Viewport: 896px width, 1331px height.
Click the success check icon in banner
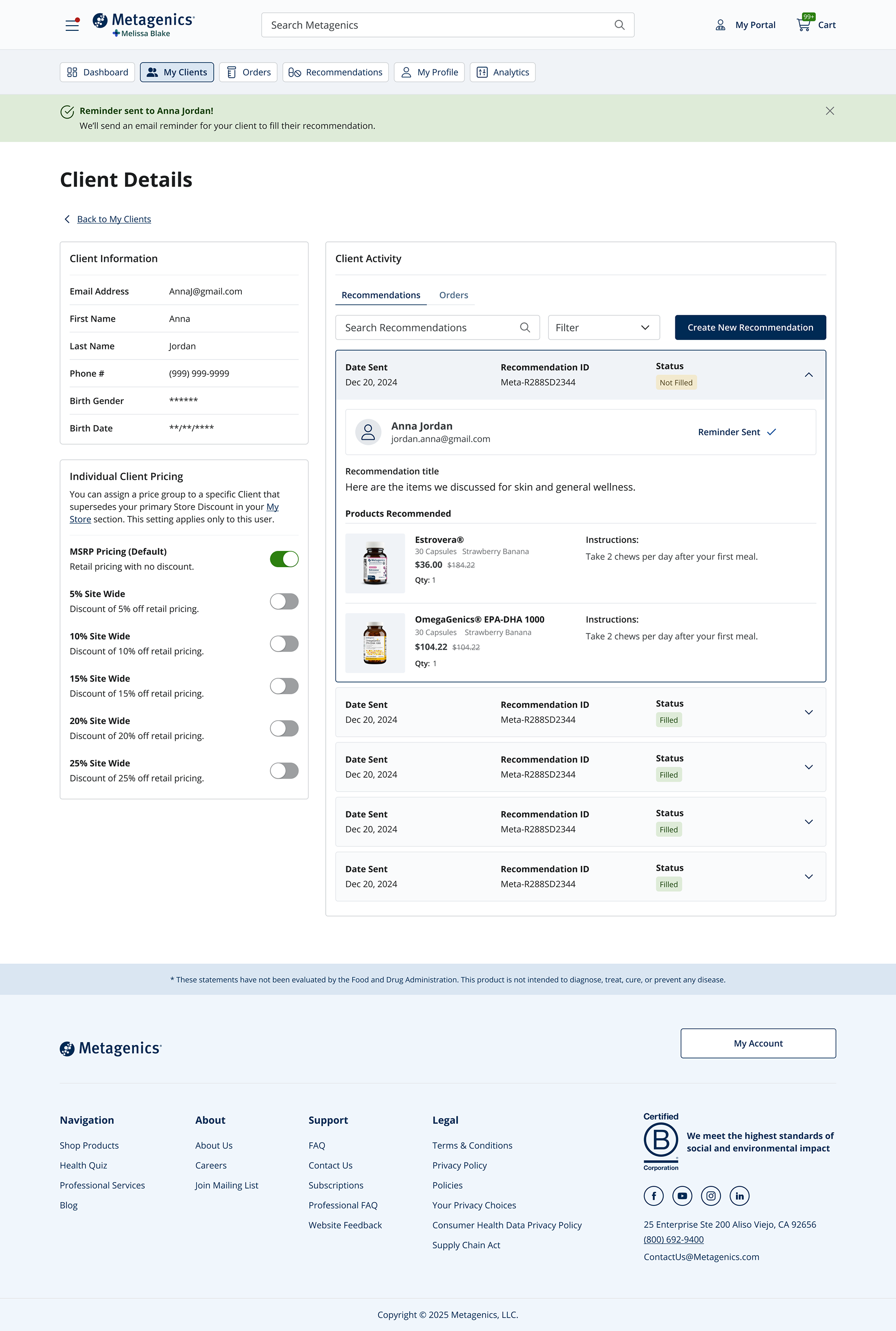(67, 112)
